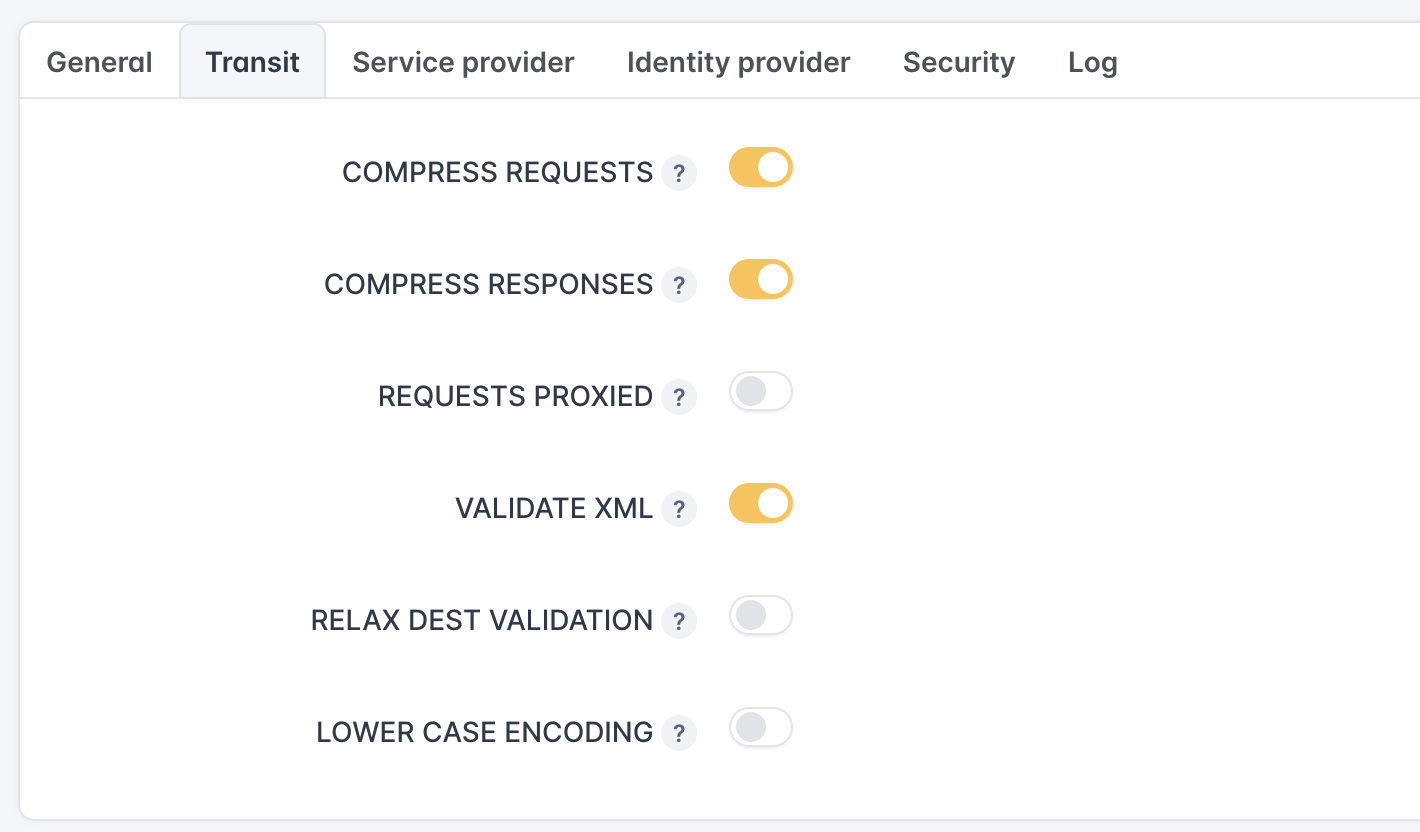
Task: Select the Transit tab
Action: pos(252,62)
